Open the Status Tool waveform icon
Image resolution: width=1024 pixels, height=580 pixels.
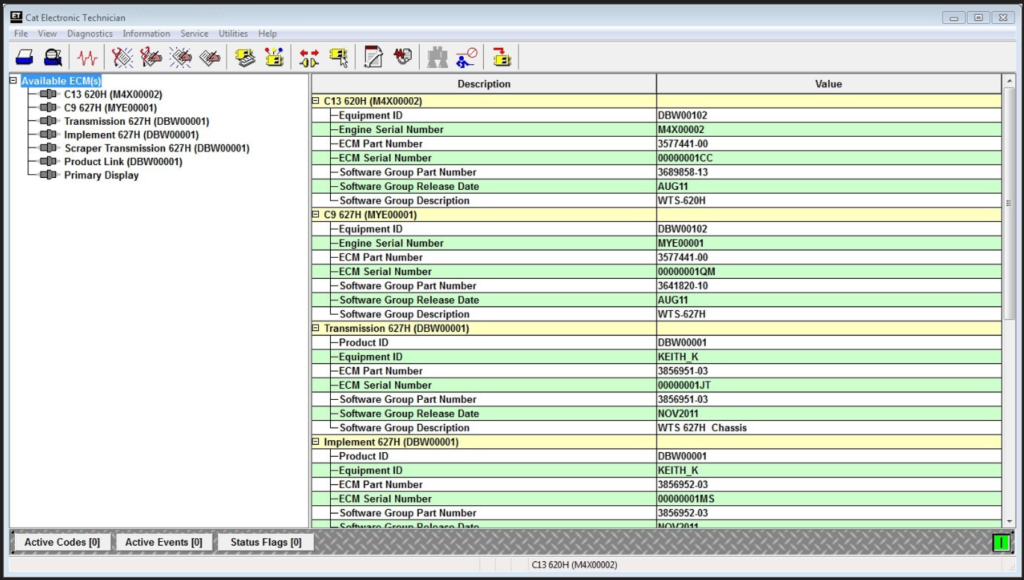87,58
